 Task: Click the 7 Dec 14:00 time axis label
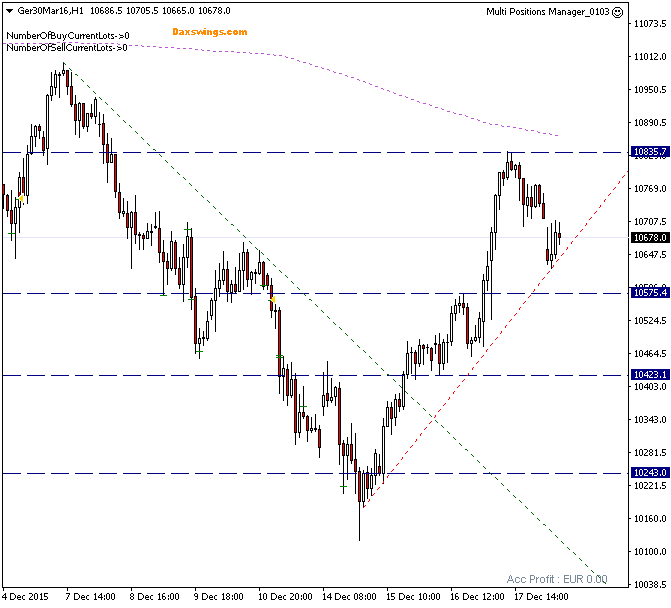(x=90, y=596)
